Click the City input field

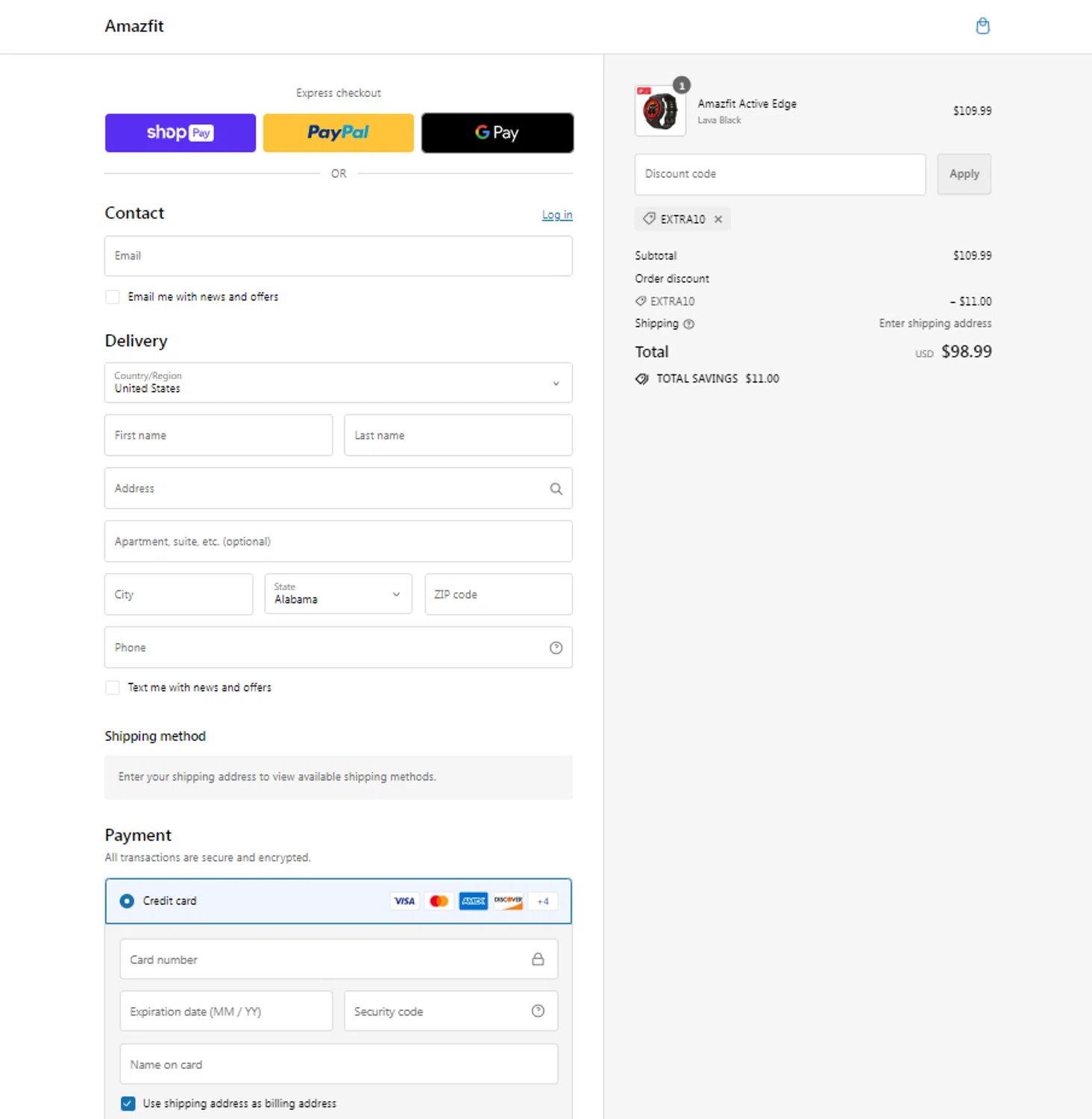click(179, 594)
